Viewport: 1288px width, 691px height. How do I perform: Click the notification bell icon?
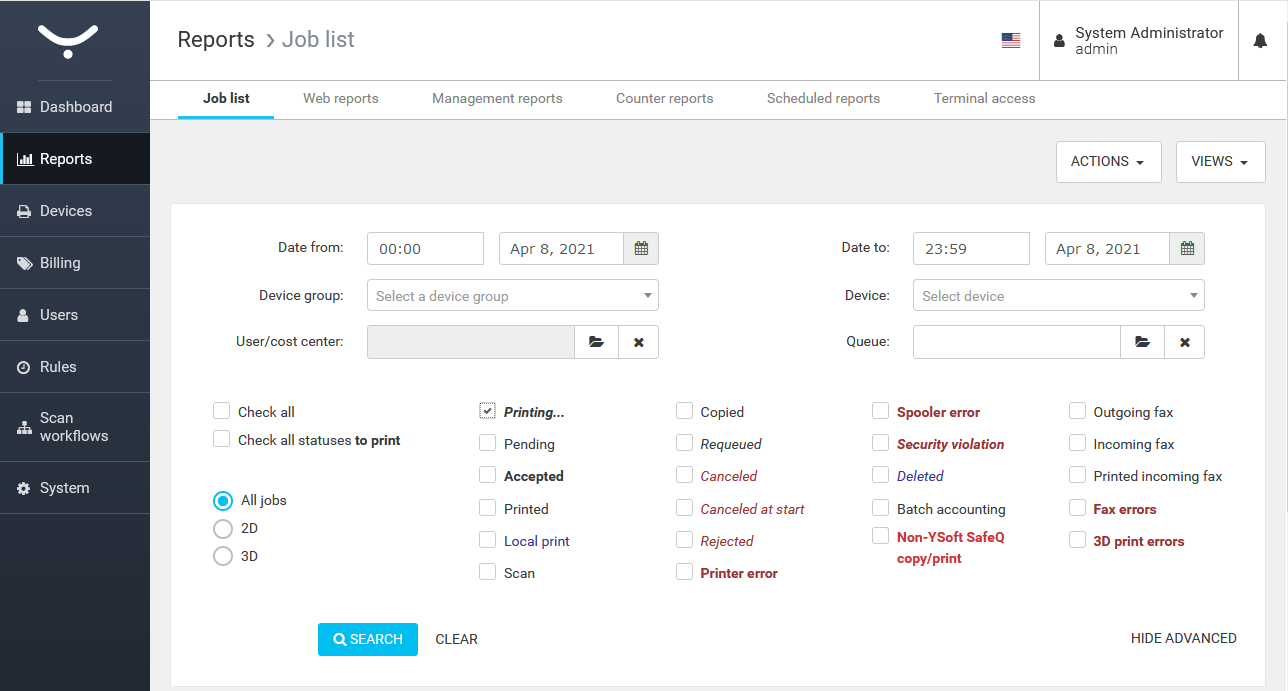1260,41
